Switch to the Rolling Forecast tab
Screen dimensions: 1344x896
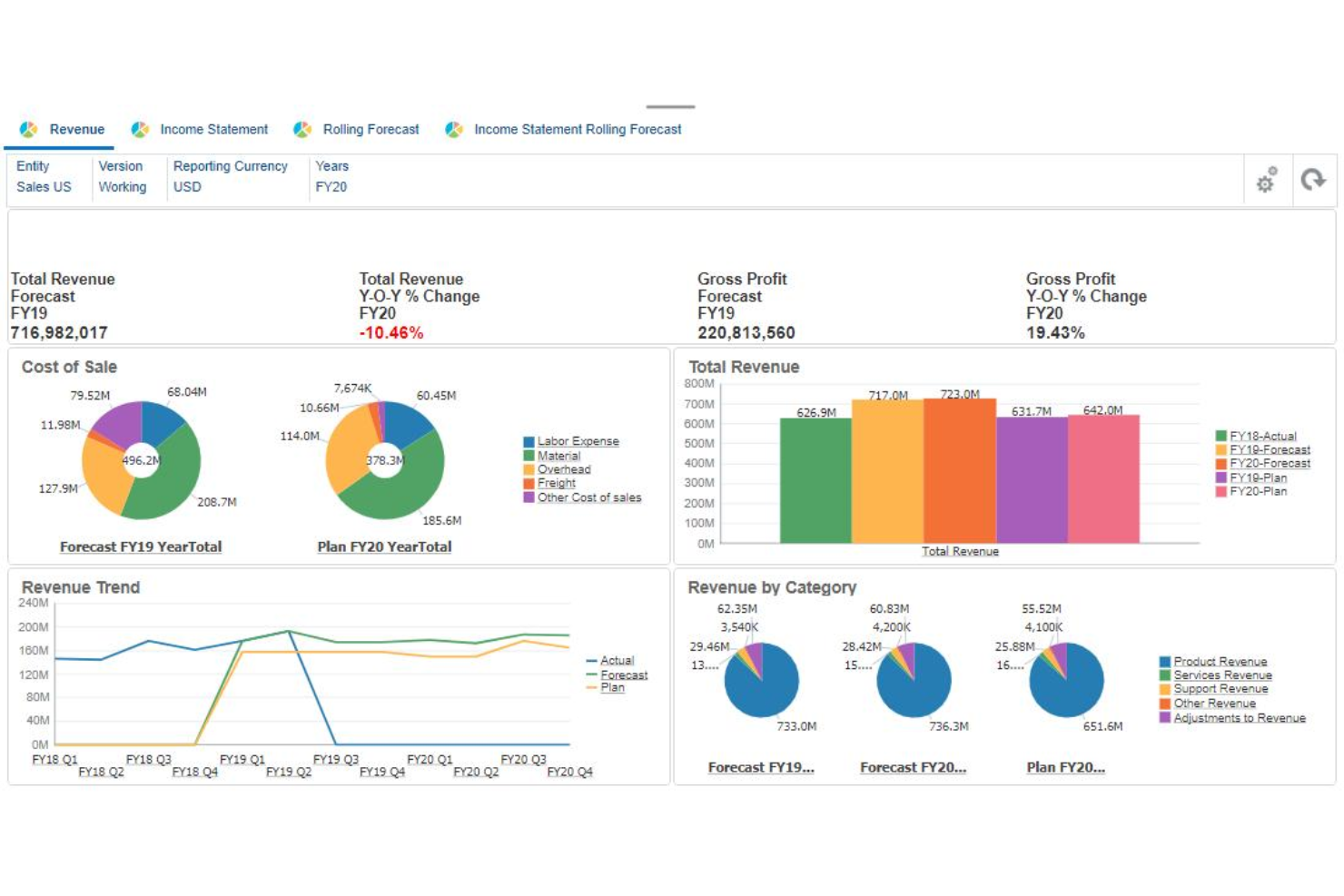(x=369, y=129)
